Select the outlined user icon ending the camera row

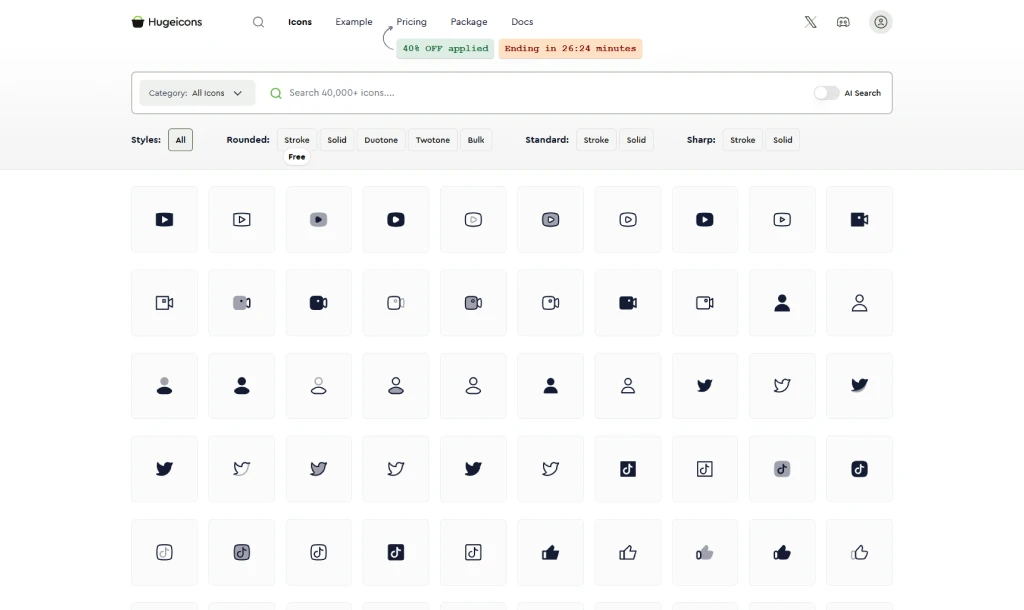pyautogui.click(x=859, y=303)
